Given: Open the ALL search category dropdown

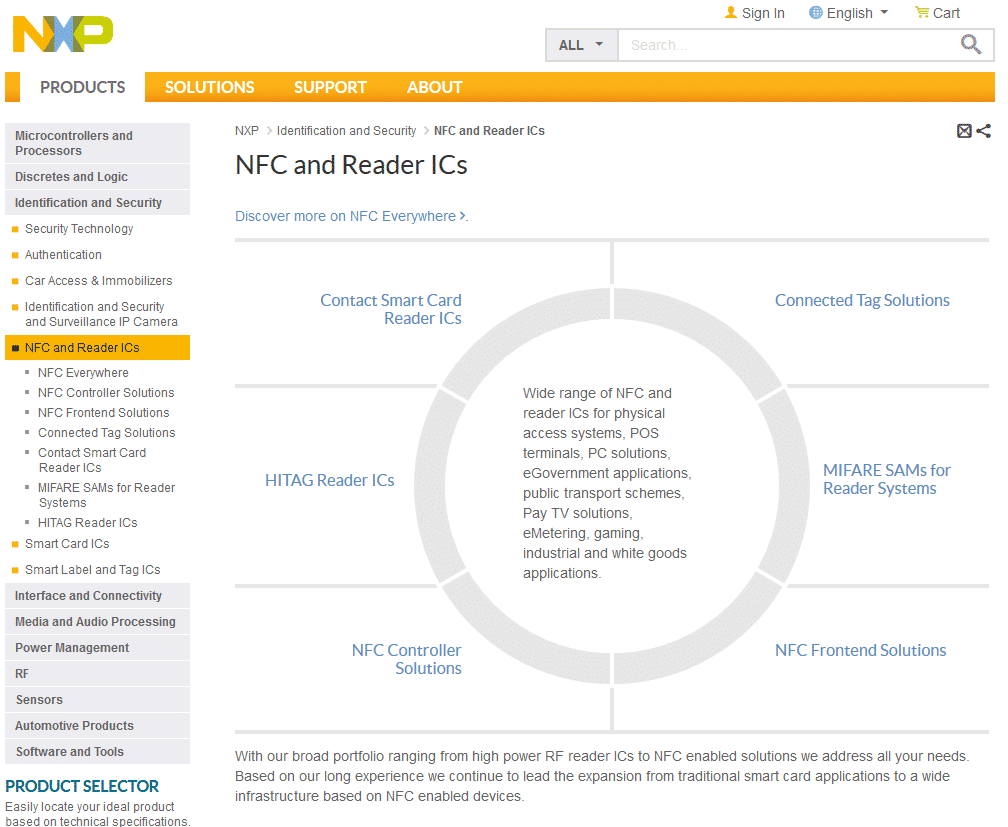Looking at the screenshot, I should coord(581,45).
